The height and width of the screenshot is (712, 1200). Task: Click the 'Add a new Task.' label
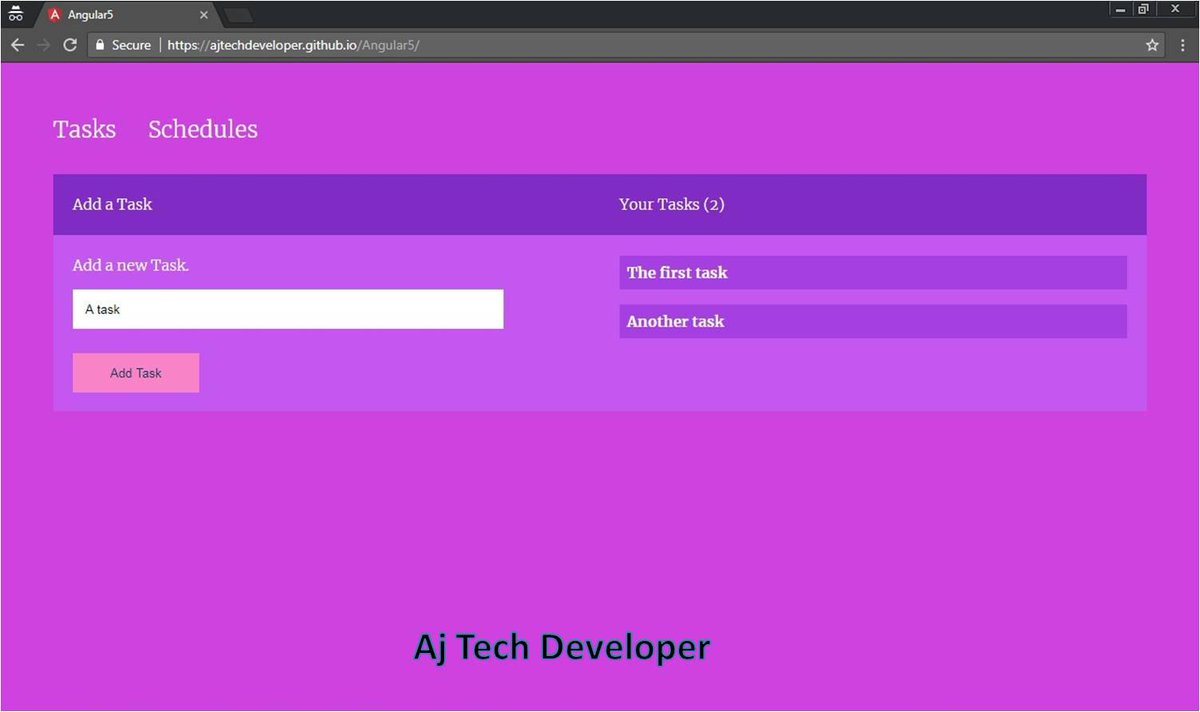point(131,265)
